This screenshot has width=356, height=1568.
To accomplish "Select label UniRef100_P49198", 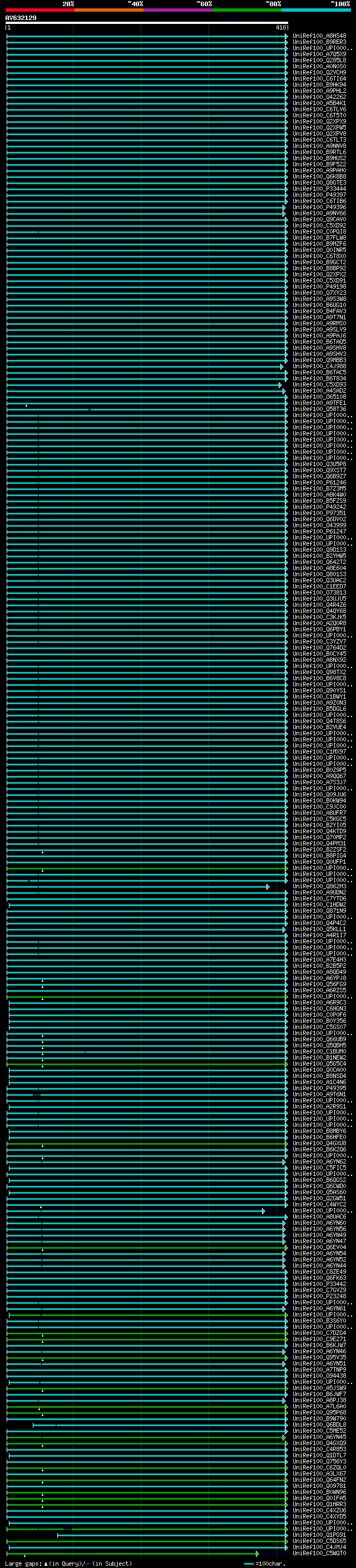I will (319, 286).
